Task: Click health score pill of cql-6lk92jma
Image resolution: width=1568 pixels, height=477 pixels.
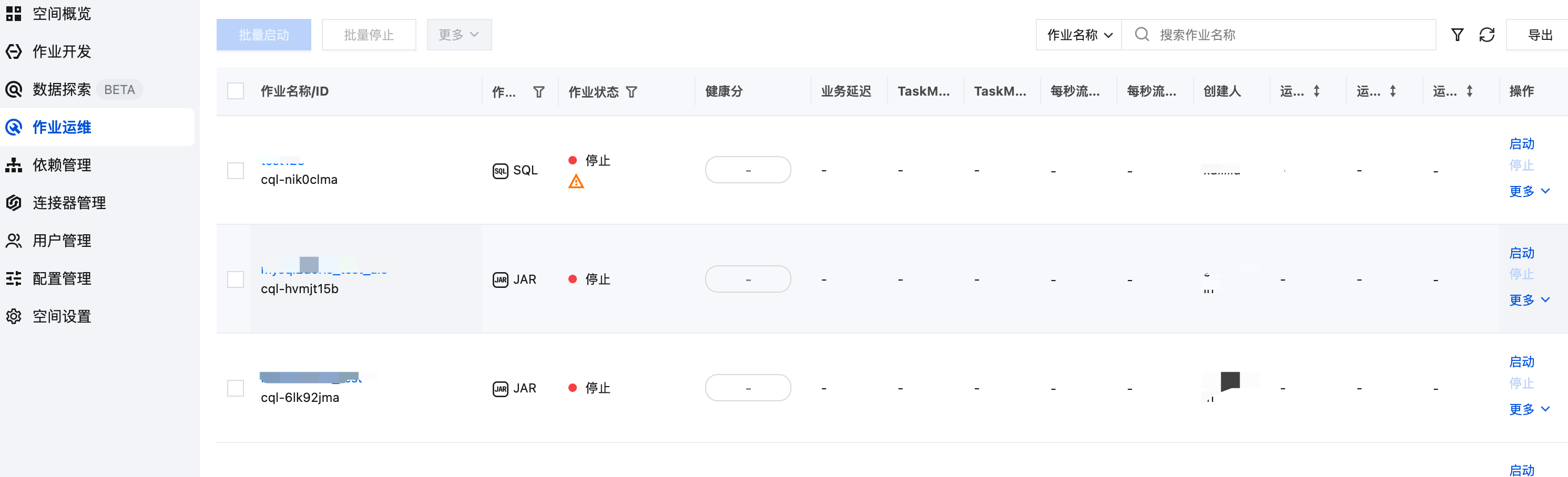Action: tap(748, 388)
